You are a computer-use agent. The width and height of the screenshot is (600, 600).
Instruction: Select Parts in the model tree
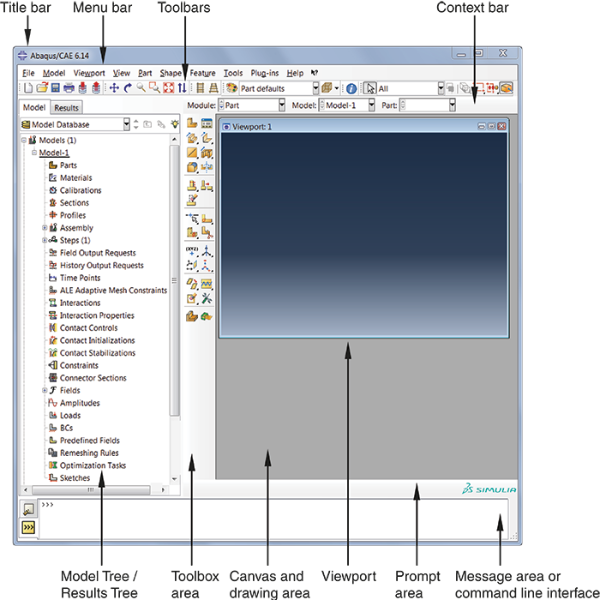[68, 165]
